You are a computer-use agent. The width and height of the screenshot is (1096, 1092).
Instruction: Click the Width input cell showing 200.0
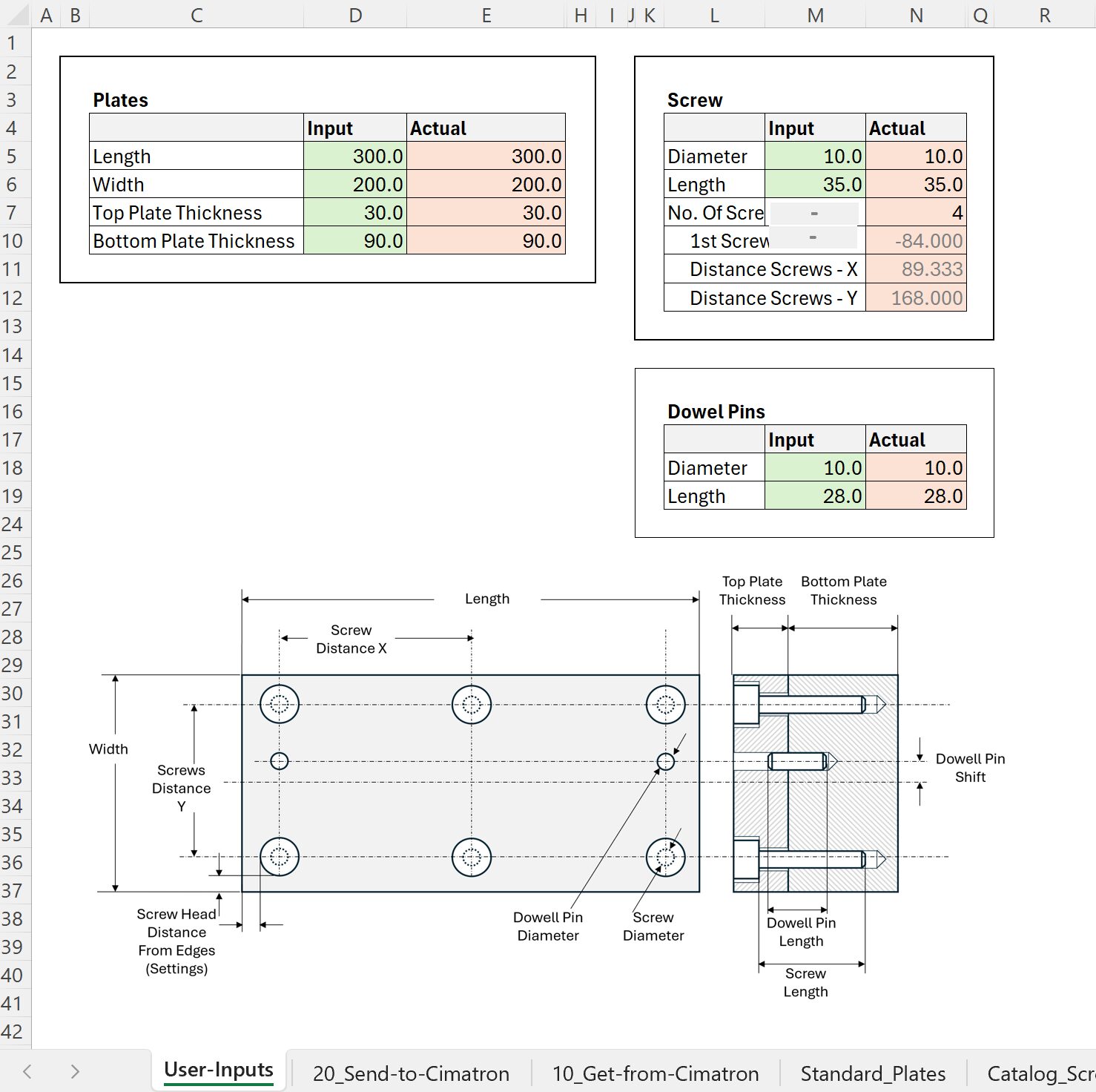coord(355,184)
